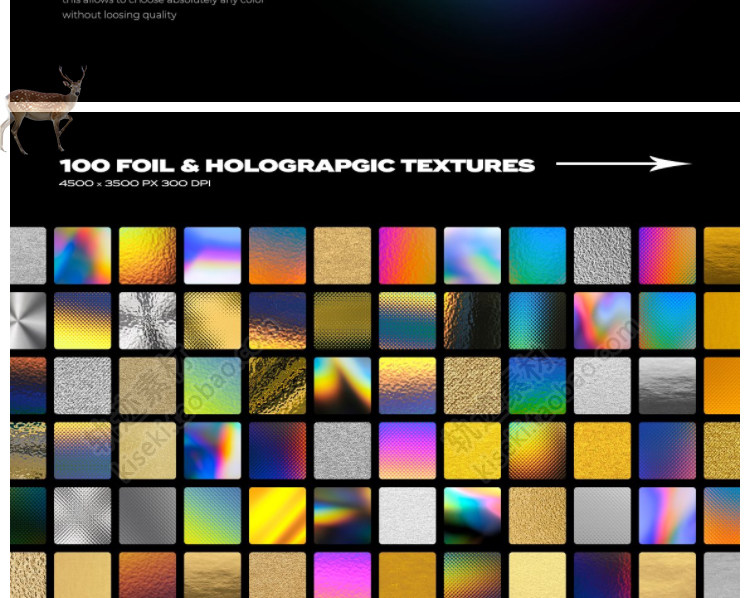
Task: Choose the black and gold crinkled foil texture
Action: (x=277, y=386)
